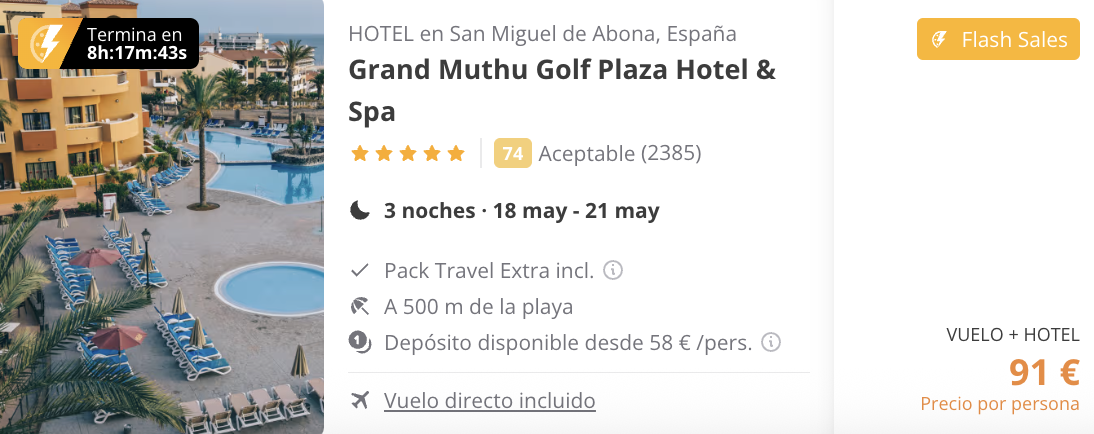Click the deposit coin icon

pyautogui.click(x=360, y=343)
